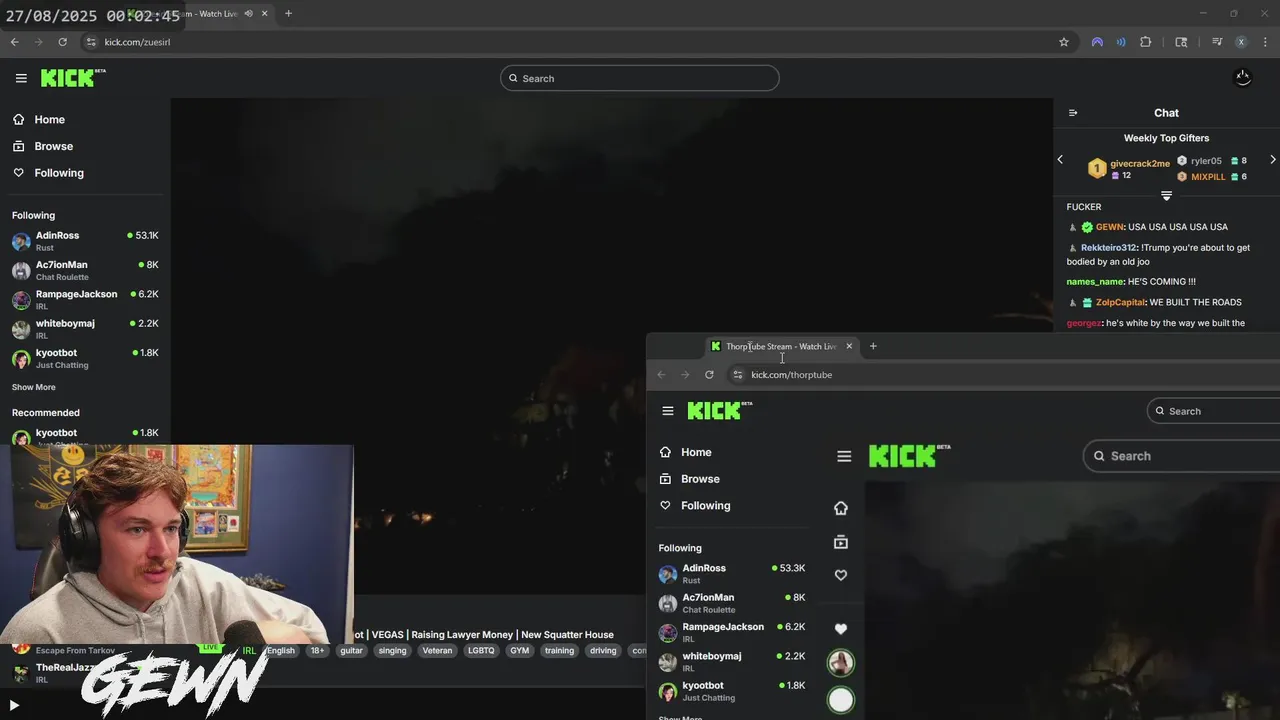The image size is (1280, 720).
Task: Click the purple arc extension icon
Action: [x=1097, y=42]
